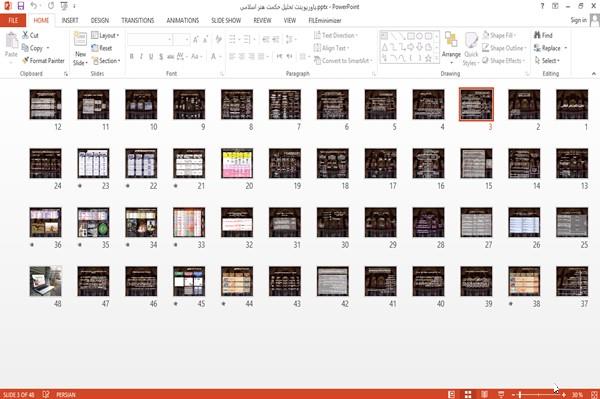Screen dimensions: 600x399
Task: Select slide 1 thumbnail
Action: pyautogui.click(x=572, y=104)
